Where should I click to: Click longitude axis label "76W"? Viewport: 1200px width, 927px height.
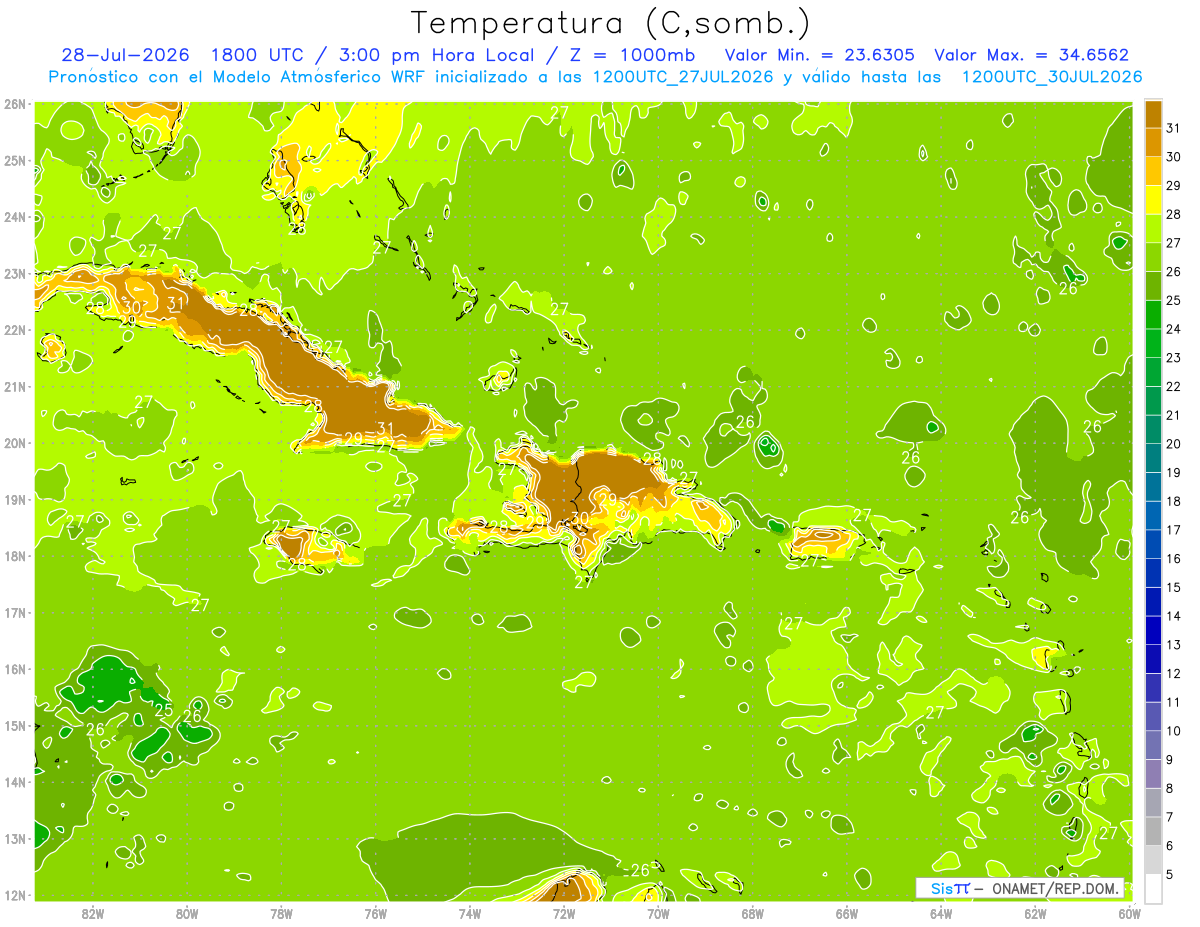(x=375, y=914)
